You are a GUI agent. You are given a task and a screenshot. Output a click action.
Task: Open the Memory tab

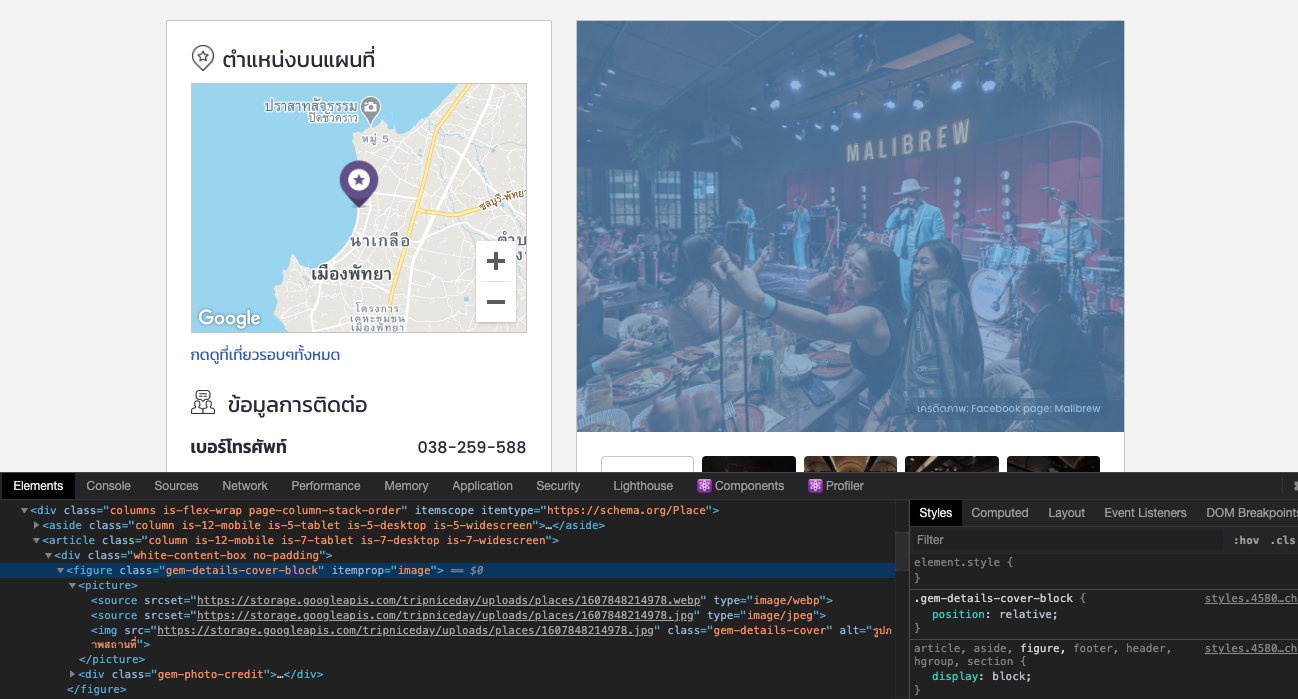[x=406, y=486]
